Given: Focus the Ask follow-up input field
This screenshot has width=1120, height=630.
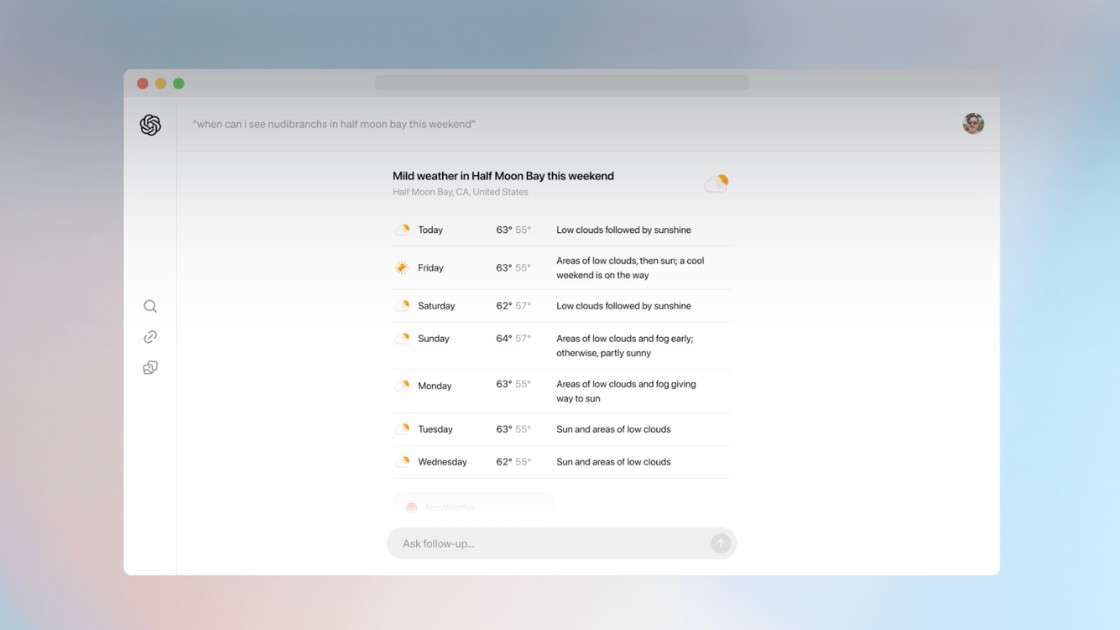Looking at the screenshot, I should [x=561, y=544].
